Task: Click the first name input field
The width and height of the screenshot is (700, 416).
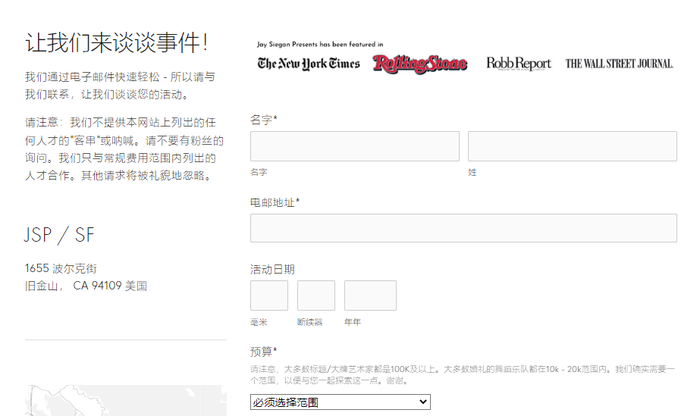Action: click(x=354, y=146)
